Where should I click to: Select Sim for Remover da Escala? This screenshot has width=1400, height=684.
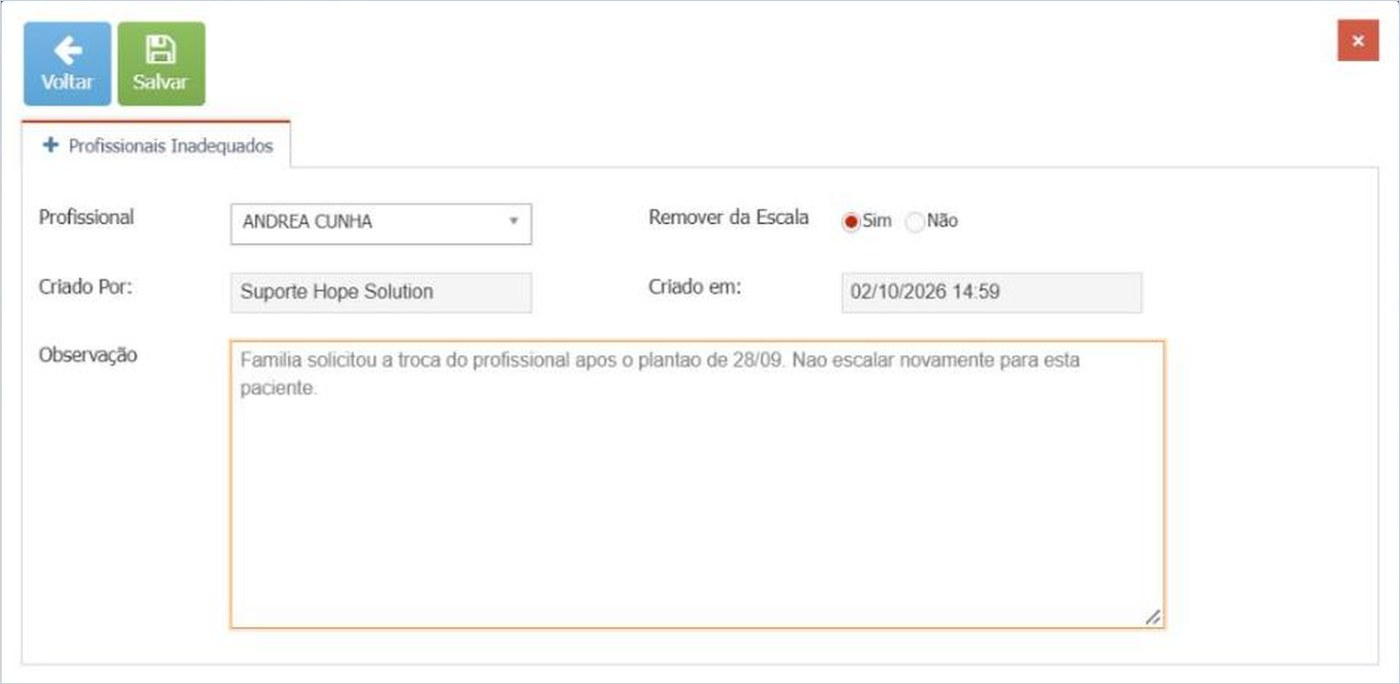coord(851,222)
